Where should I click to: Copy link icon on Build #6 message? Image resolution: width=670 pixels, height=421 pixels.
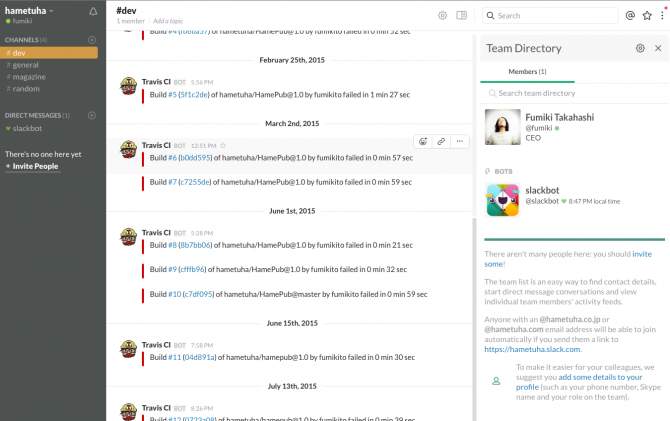pyautogui.click(x=441, y=141)
